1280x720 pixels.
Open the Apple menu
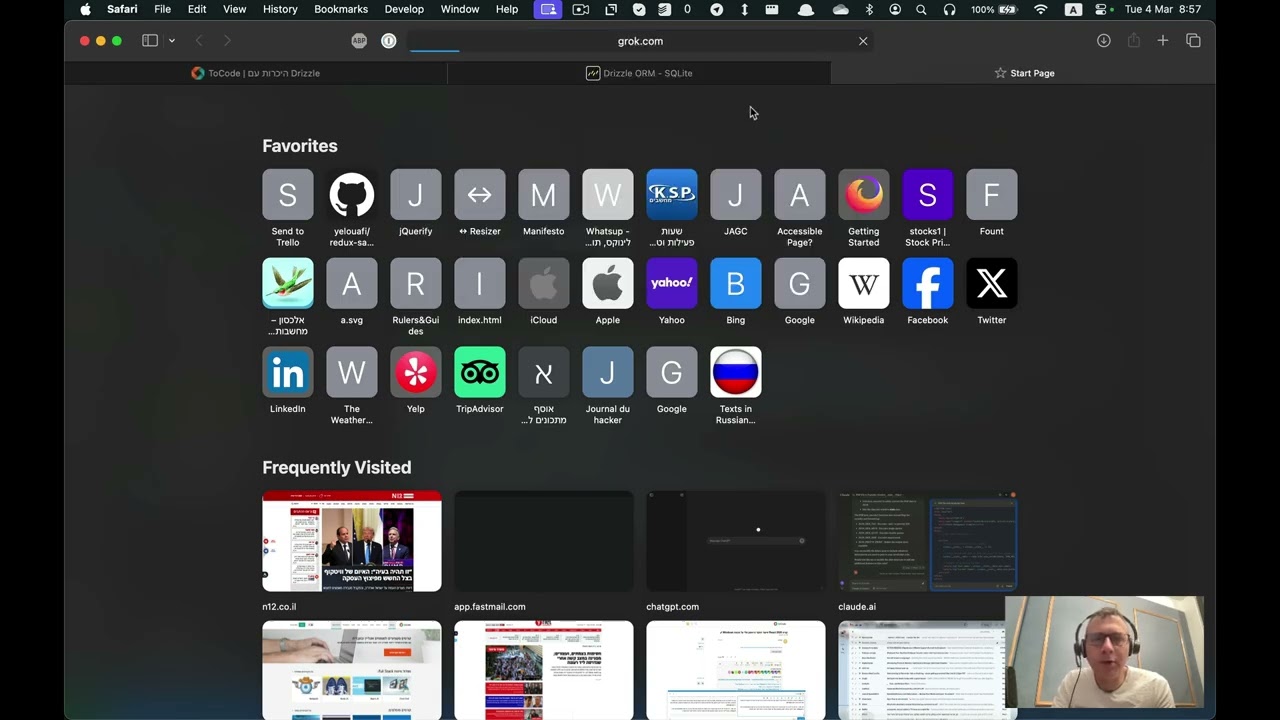[x=85, y=9]
